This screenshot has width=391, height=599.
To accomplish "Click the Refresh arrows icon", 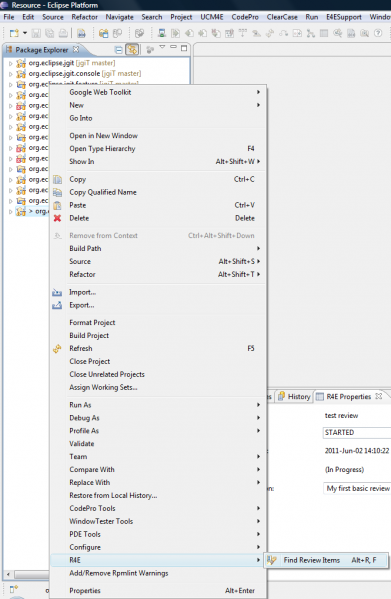I will point(57,348).
